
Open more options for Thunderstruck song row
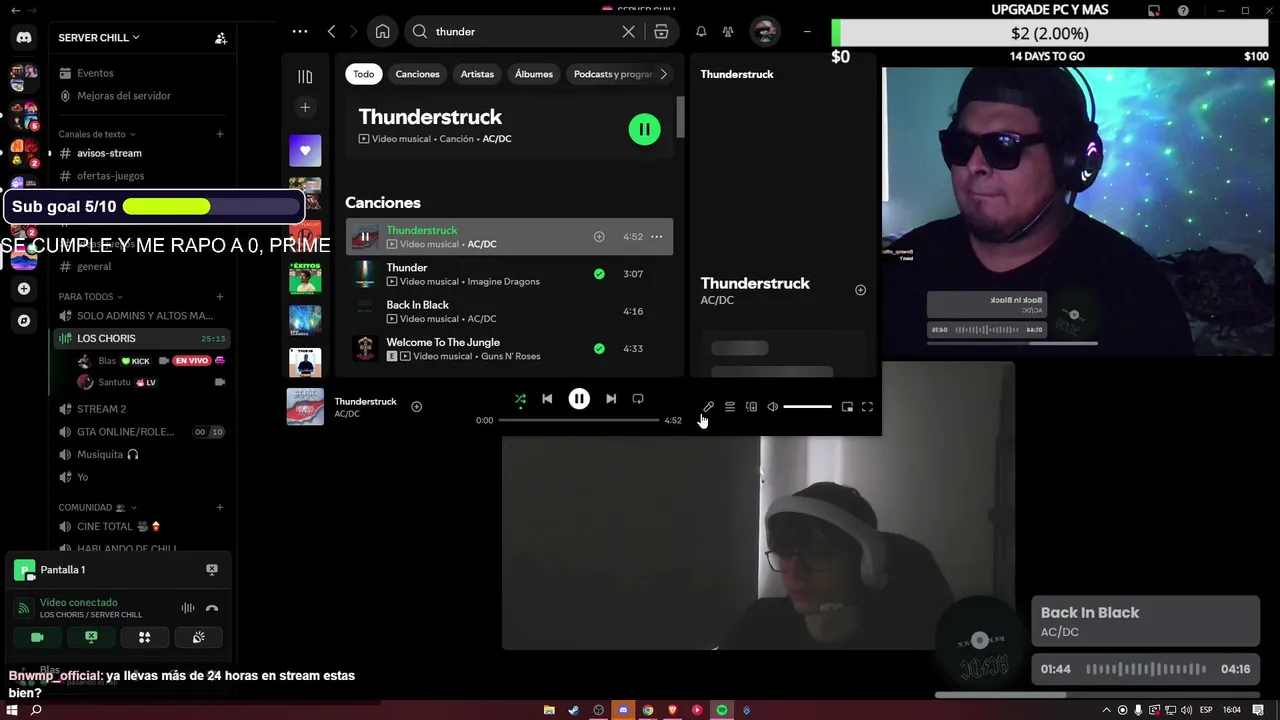click(656, 237)
